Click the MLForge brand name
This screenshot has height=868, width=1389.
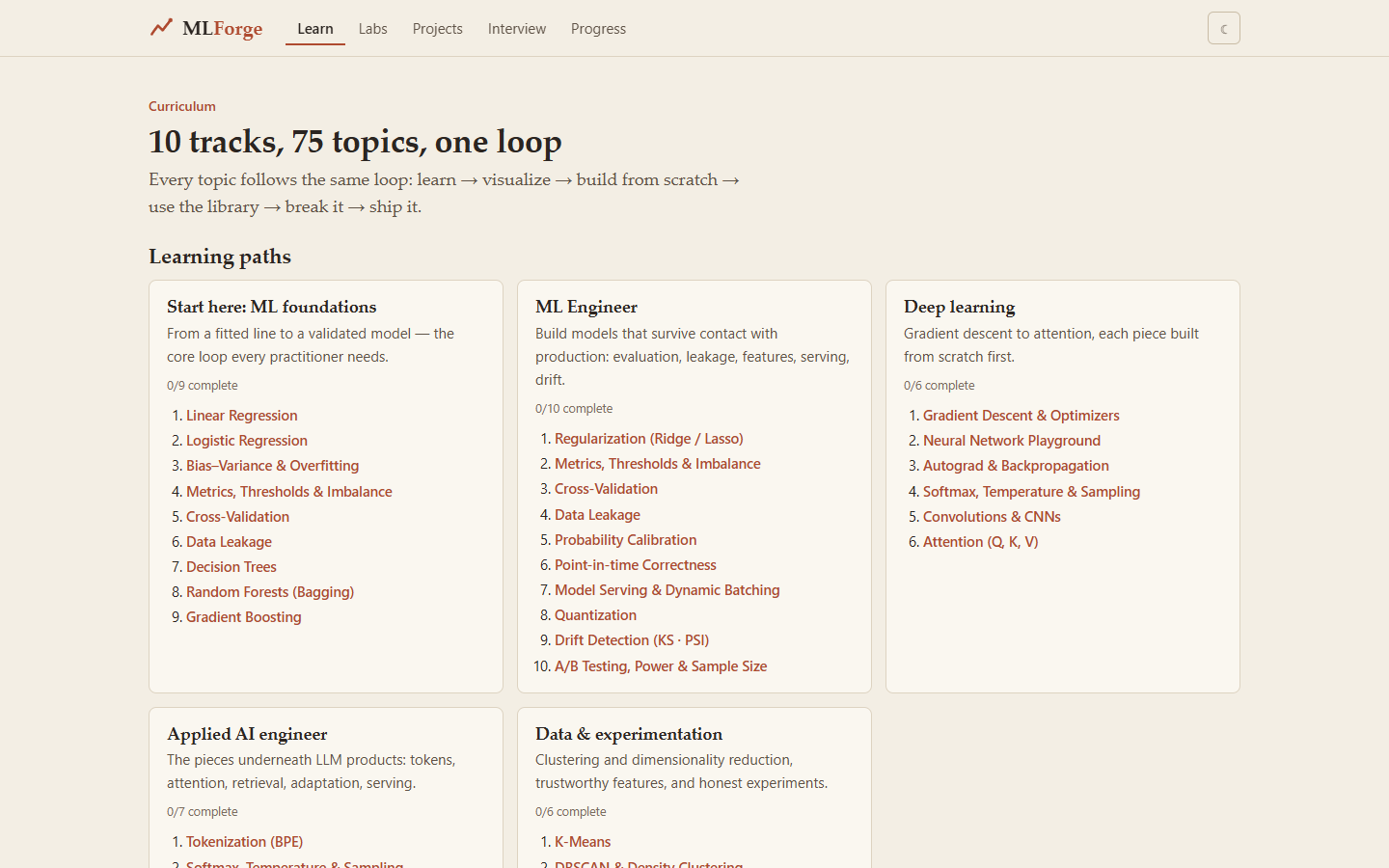(223, 28)
